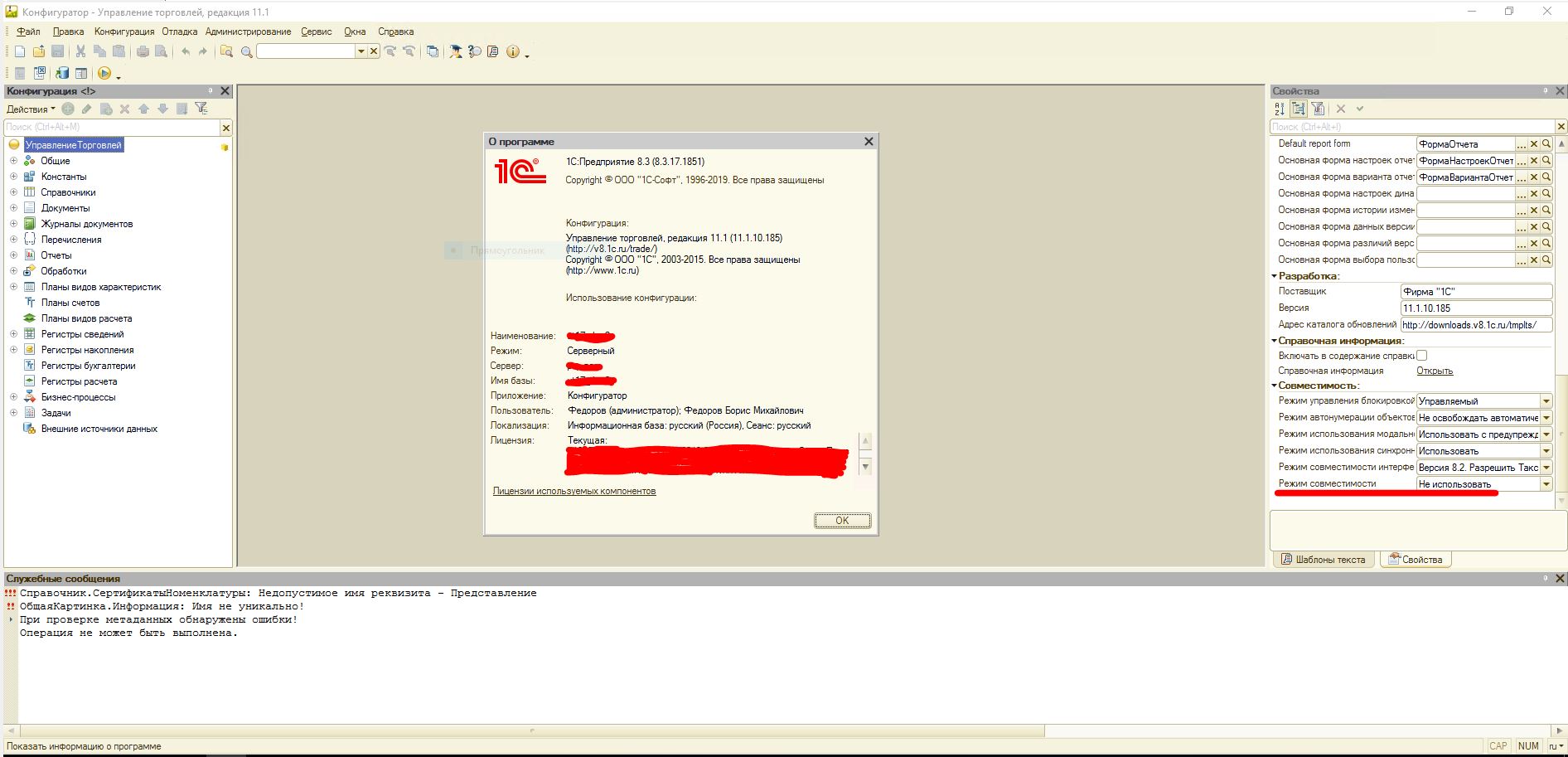1568x757 pixels.
Task: Open the Справка menu
Action: click(x=396, y=32)
